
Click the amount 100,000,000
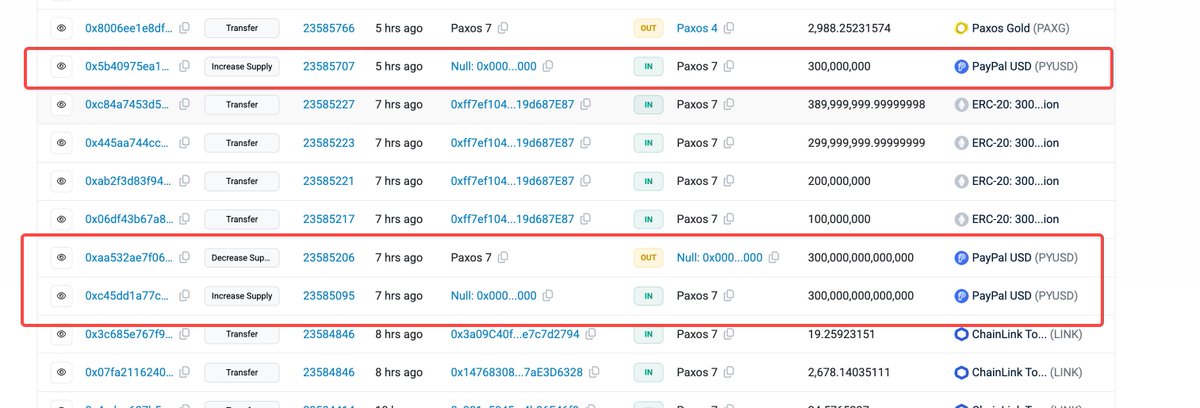coord(839,219)
